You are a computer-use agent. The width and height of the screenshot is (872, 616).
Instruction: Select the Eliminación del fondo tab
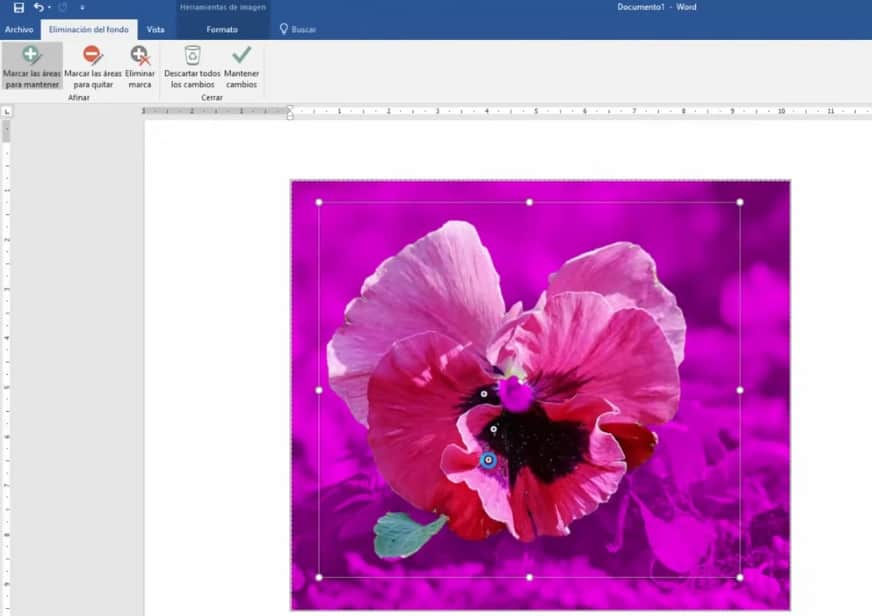(x=89, y=30)
